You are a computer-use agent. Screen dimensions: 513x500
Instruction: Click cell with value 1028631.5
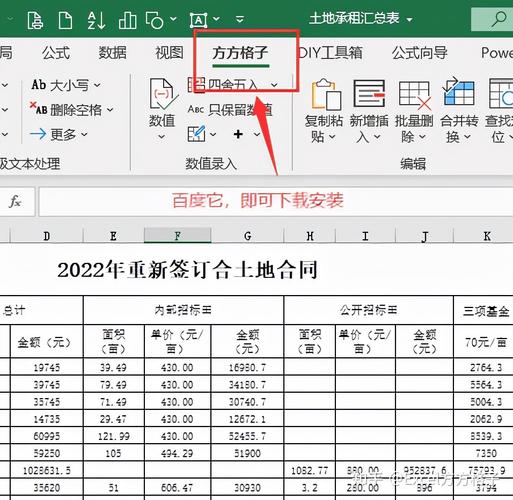pyautogui.click(x=47, y=470)
